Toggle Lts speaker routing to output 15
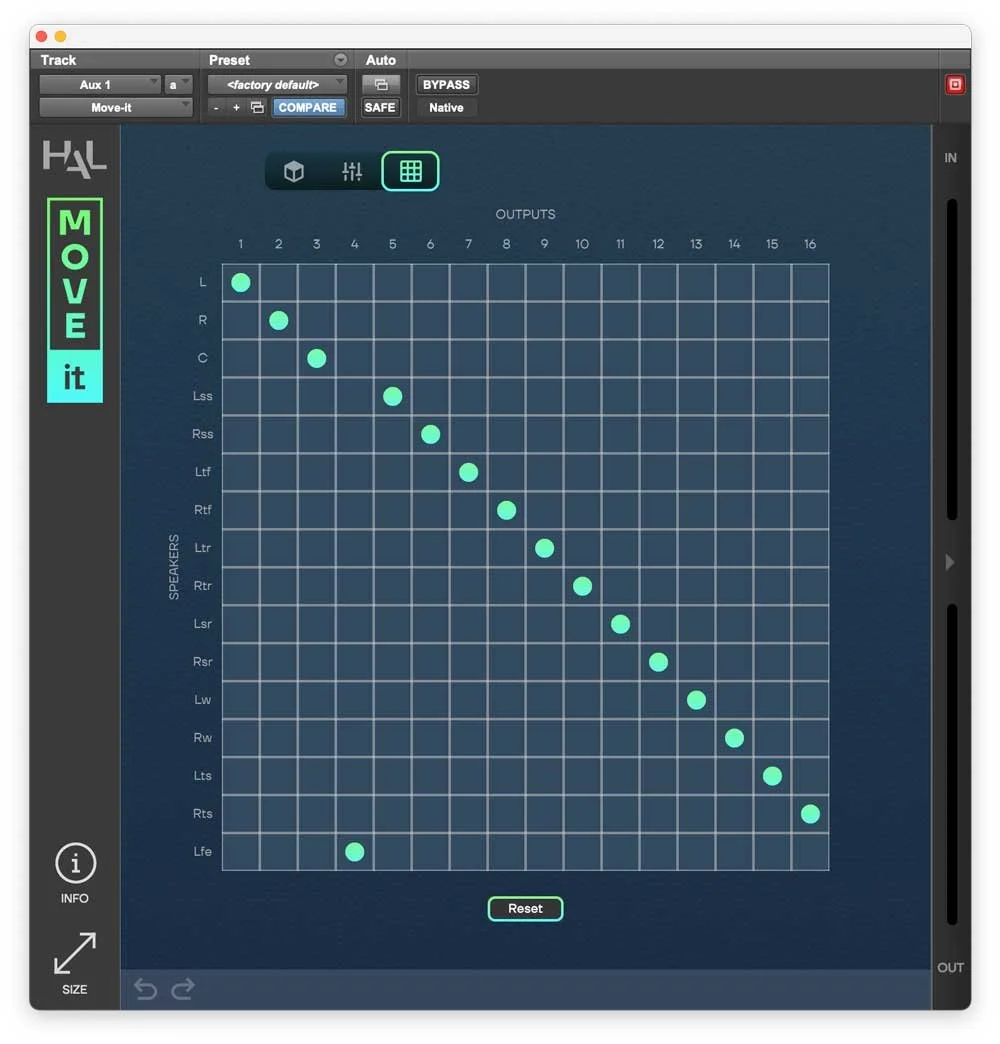Viewport: 1000px width, 1044px height. tap(772, 776)
